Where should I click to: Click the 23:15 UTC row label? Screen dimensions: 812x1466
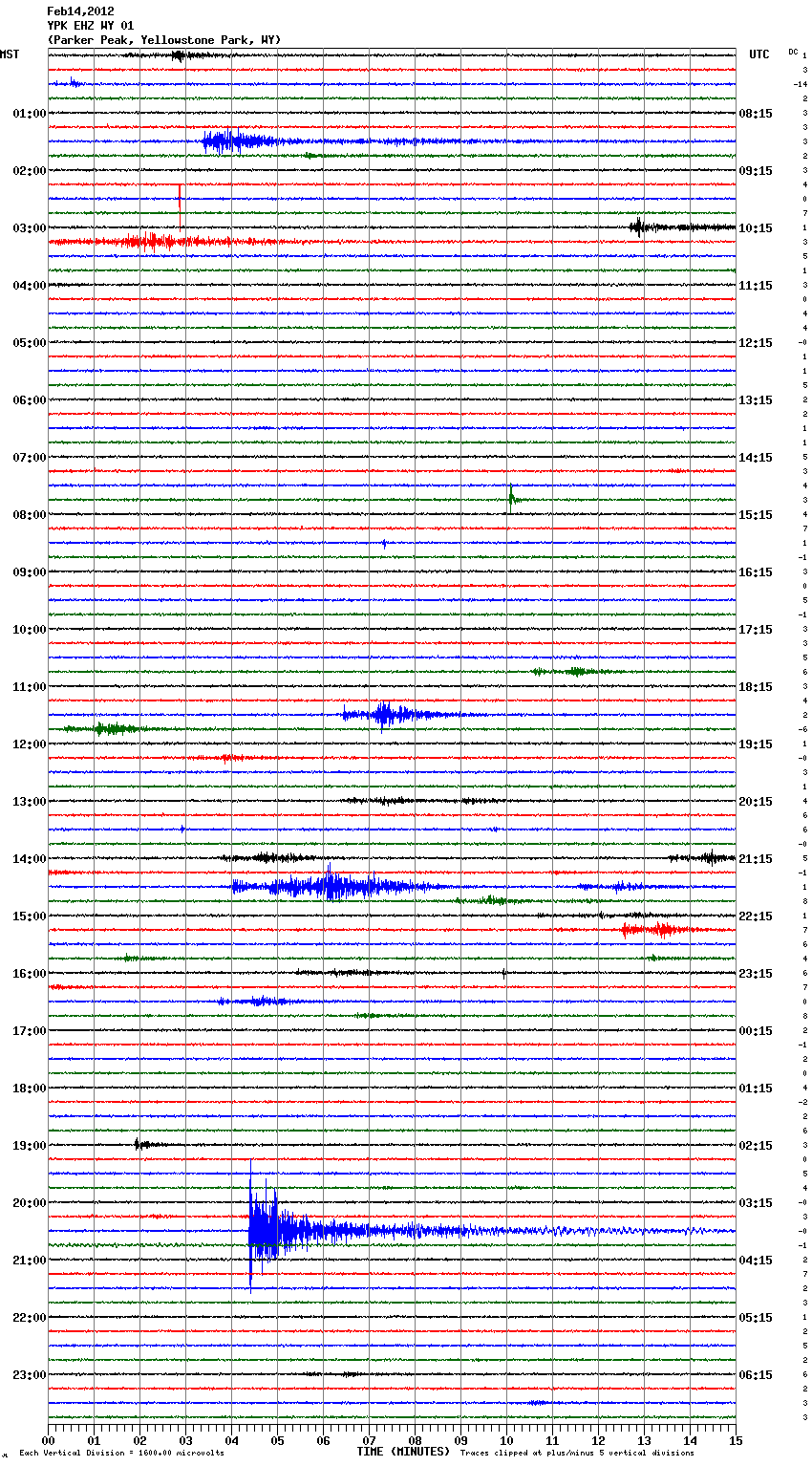(756, 974)
